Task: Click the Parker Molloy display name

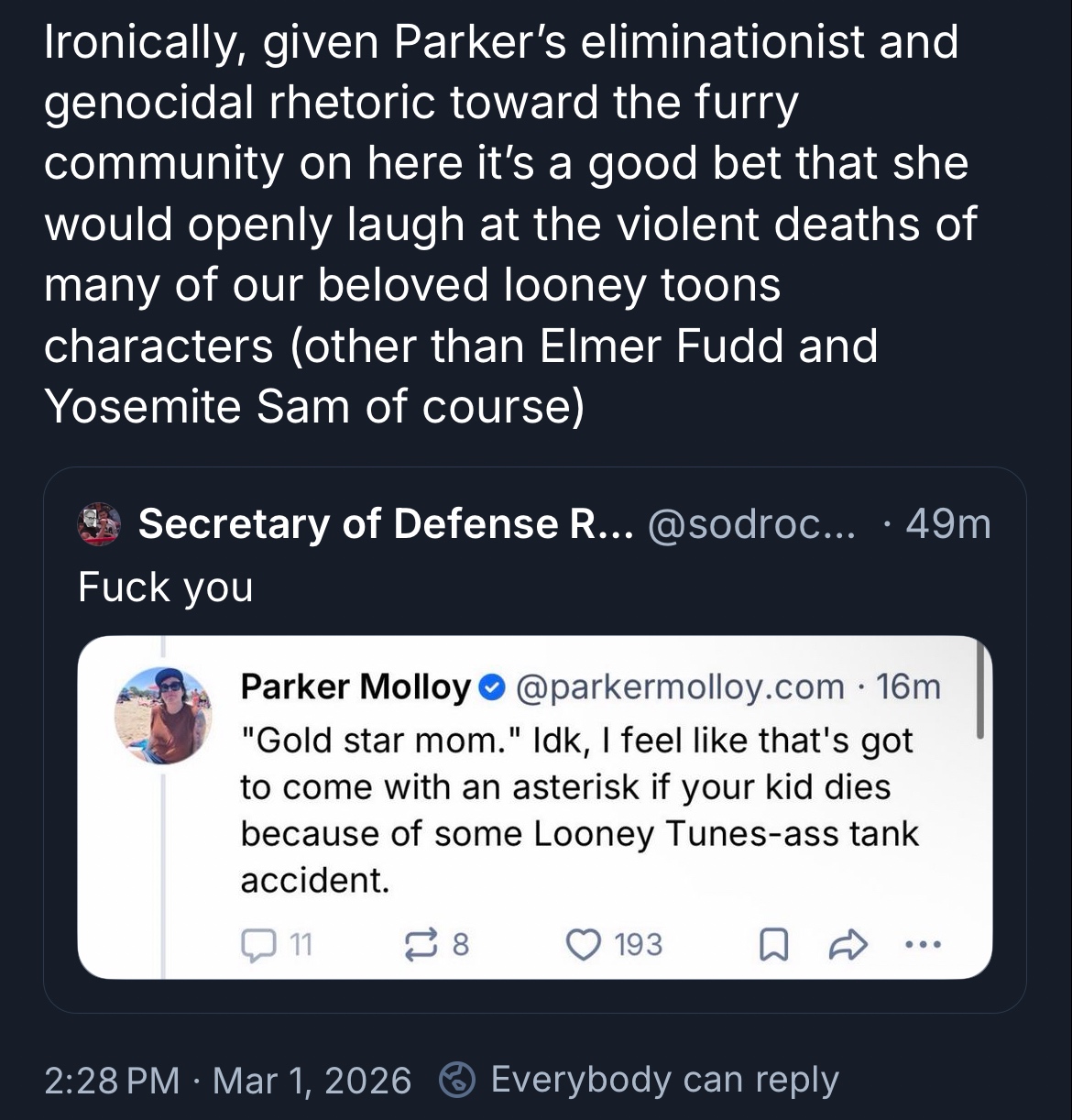Action: (x=356, y=686)
